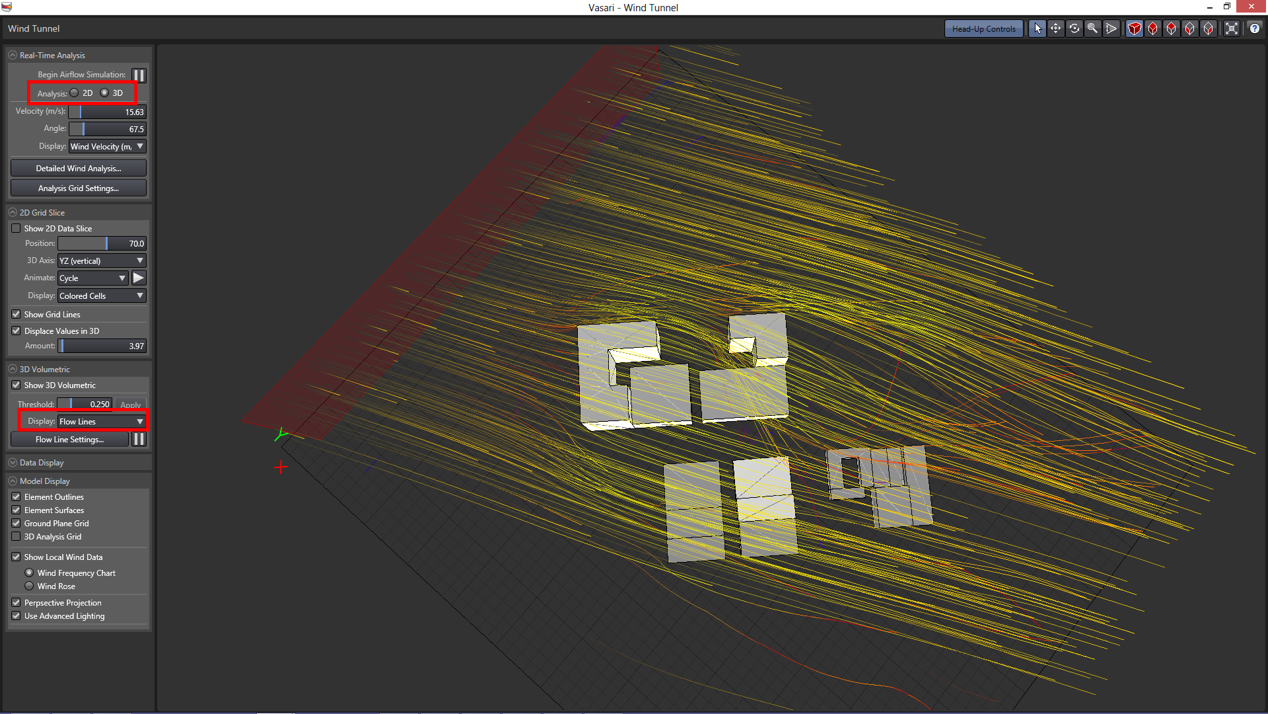Open Analysis Grid Settings

79,188
